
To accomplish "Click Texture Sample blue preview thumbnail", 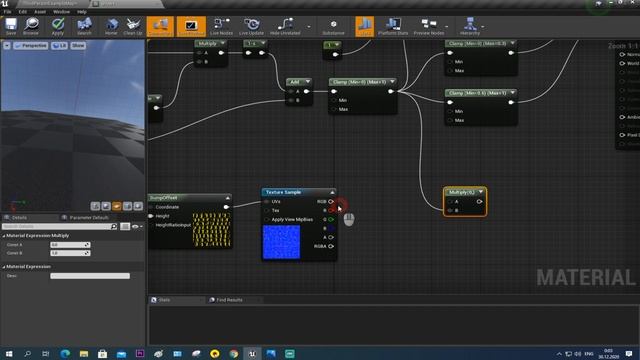I will click(281, 242).
